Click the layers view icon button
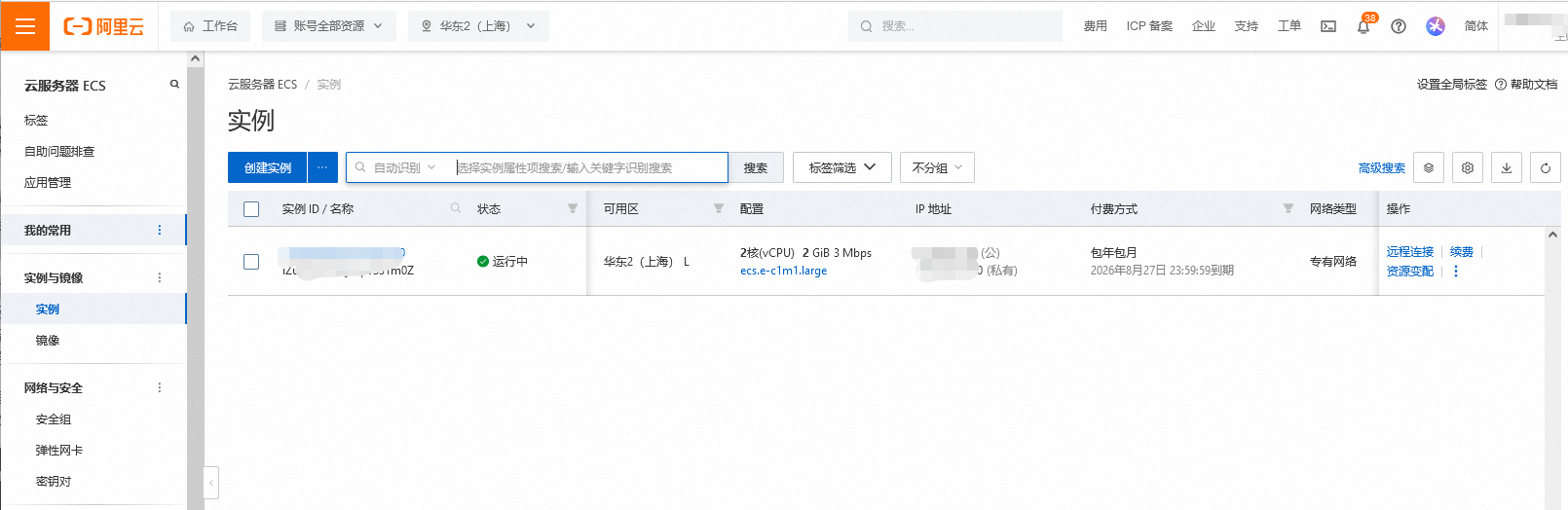The width and height of the screenshot is (1568, 510). tap(1429, 167)
